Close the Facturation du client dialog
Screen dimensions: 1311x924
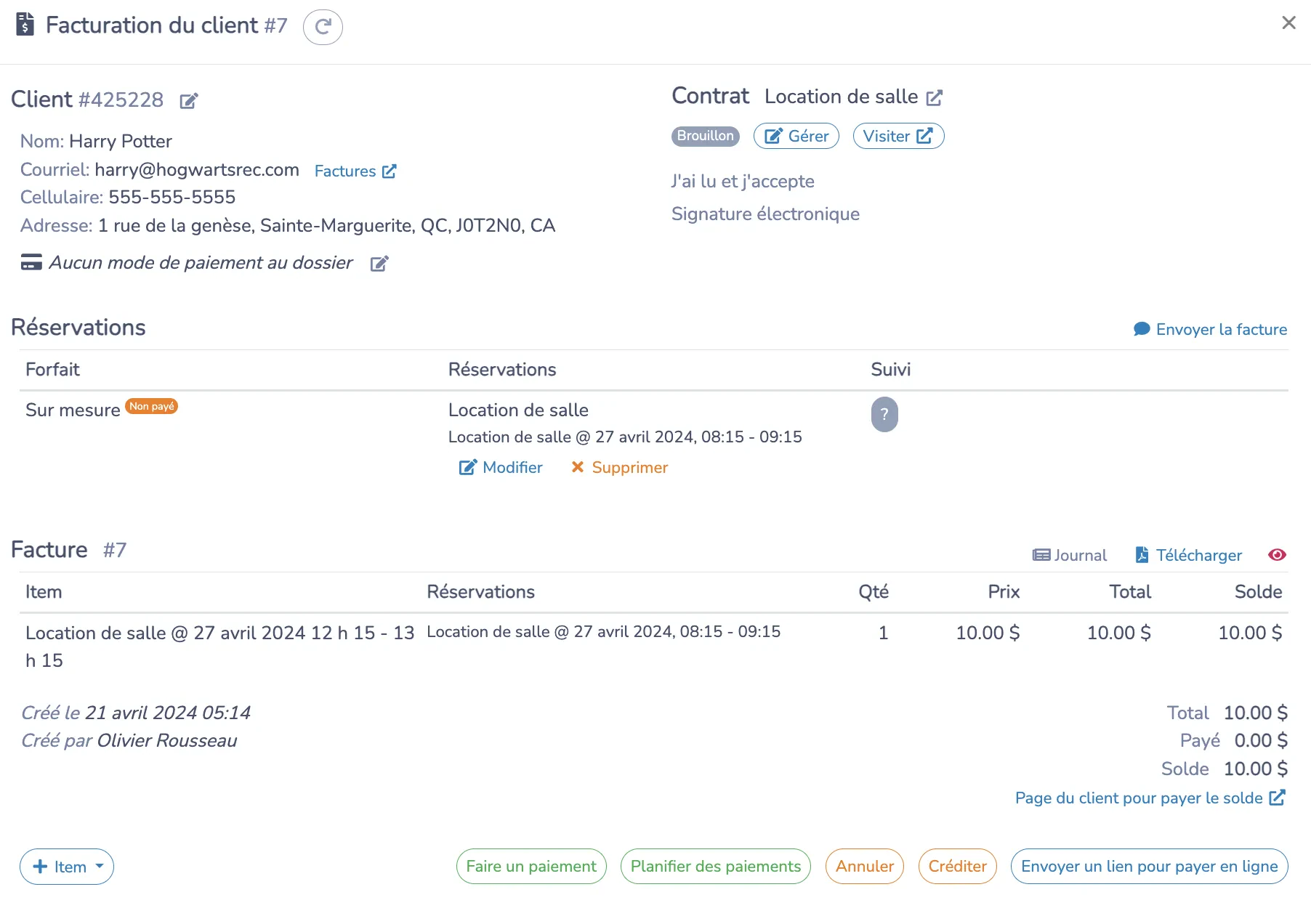(1288, 23)
